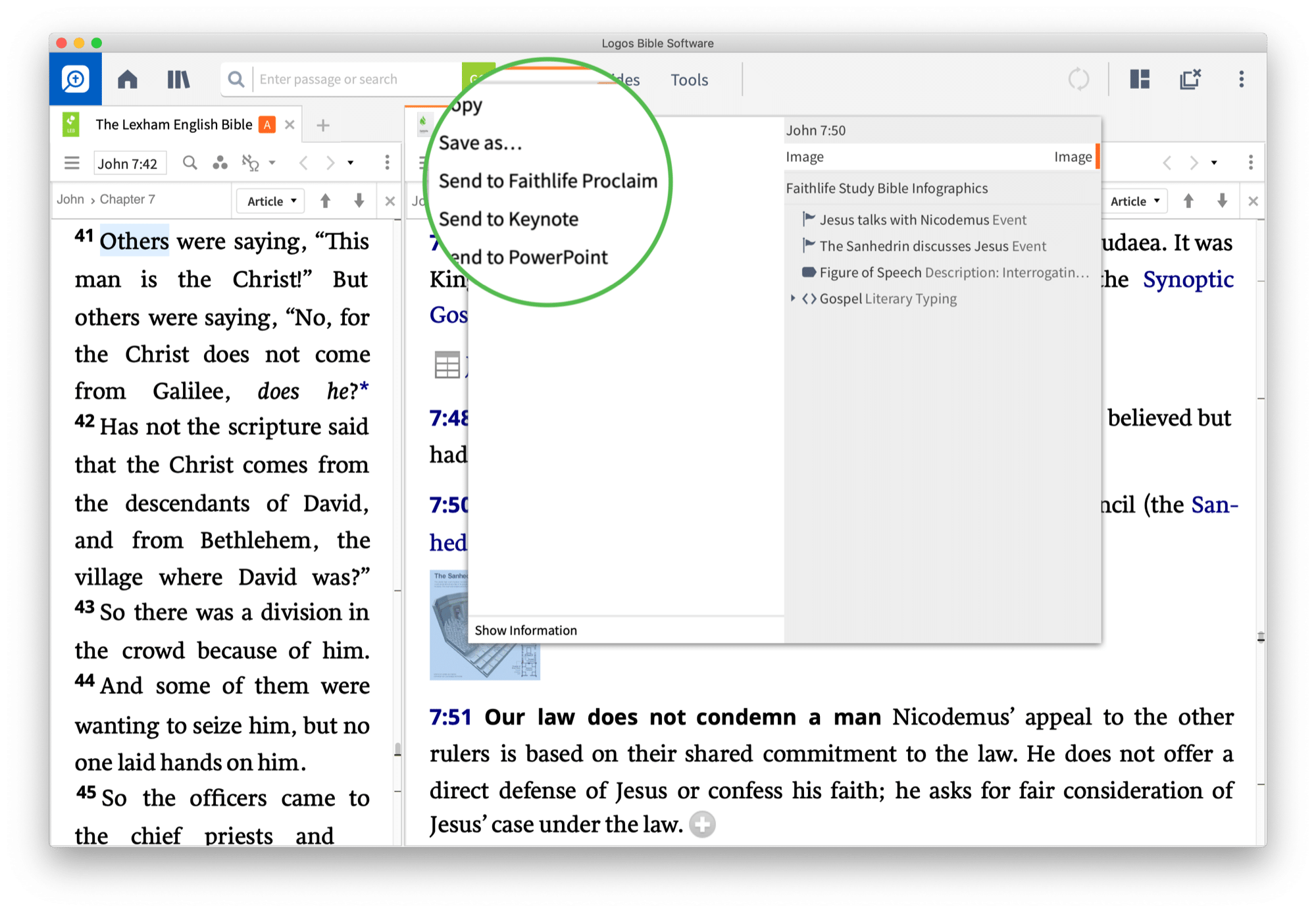Viewport: 1316px width, 912px height.
Task: Click the footnote asterisk after he?
Action: 364,388
